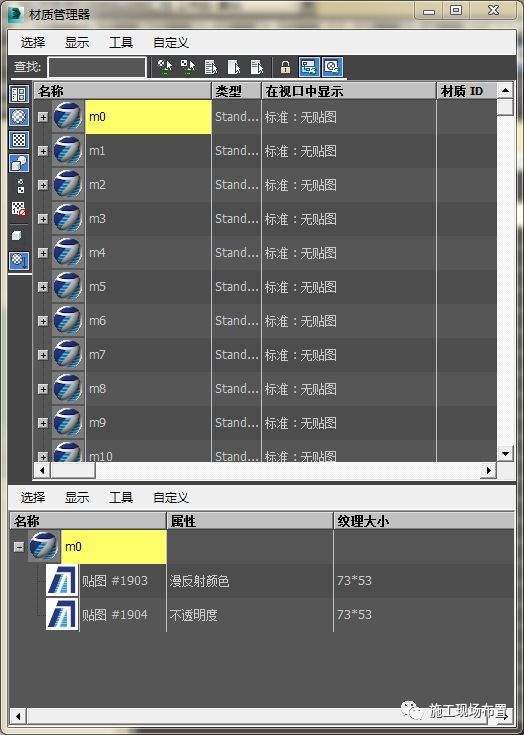Click the invert selection toolbar icon
The image size is (524, 735).
(257, 68)
